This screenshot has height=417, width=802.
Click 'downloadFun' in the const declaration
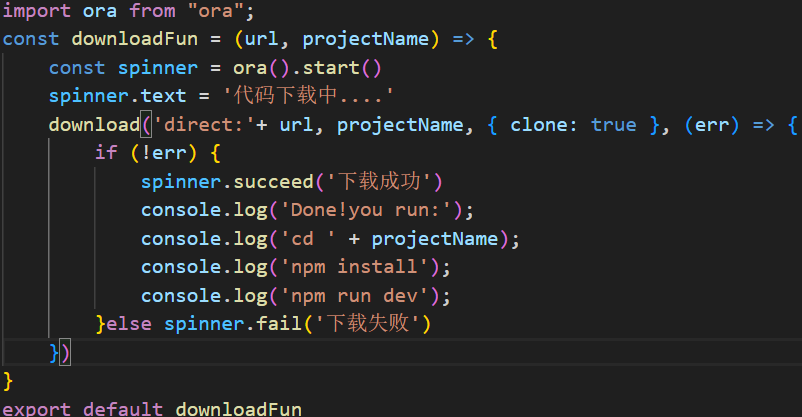(135, 39)
